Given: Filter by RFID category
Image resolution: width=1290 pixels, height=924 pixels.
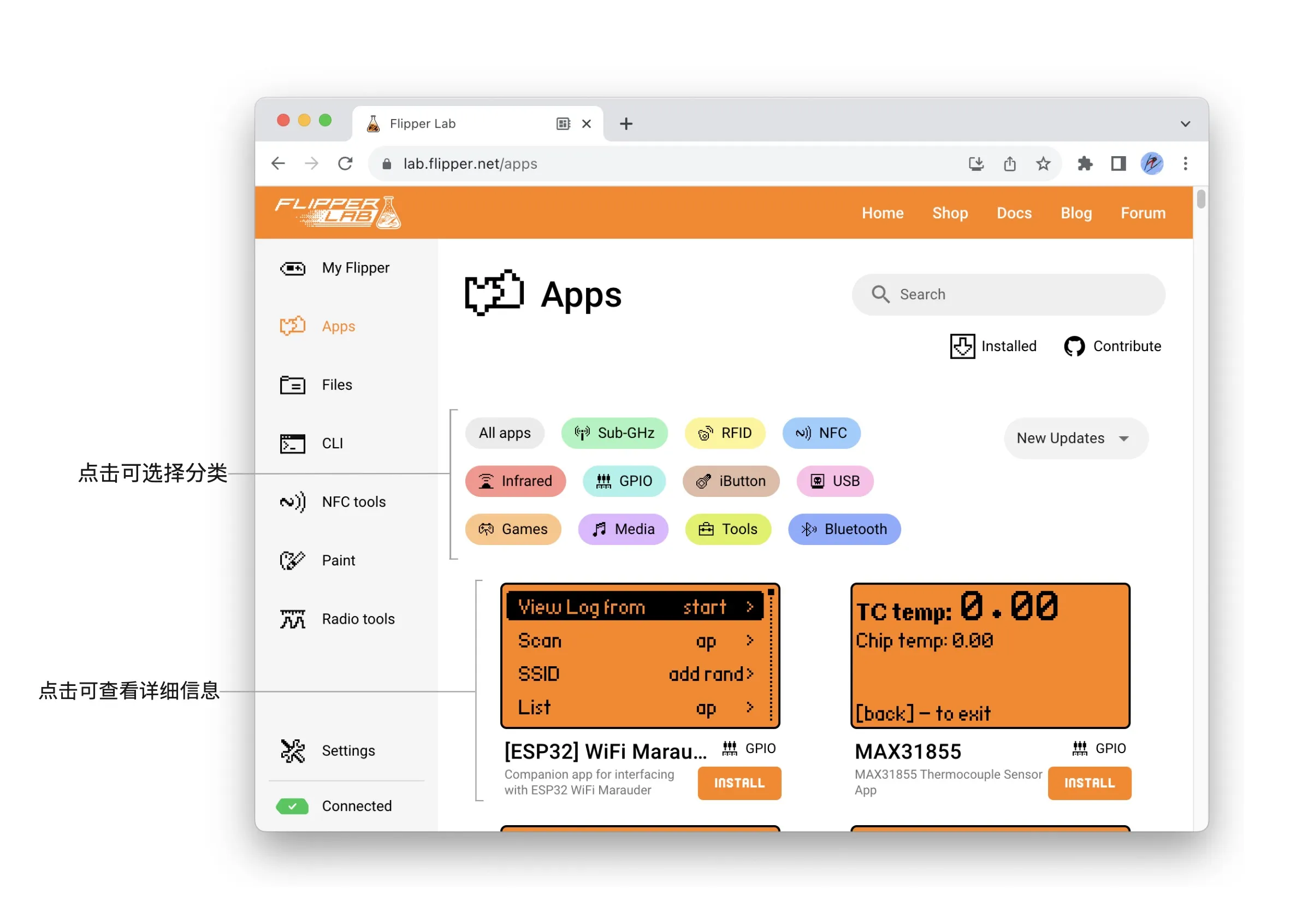Looking at the screenshot, I should tap(725, 433).
